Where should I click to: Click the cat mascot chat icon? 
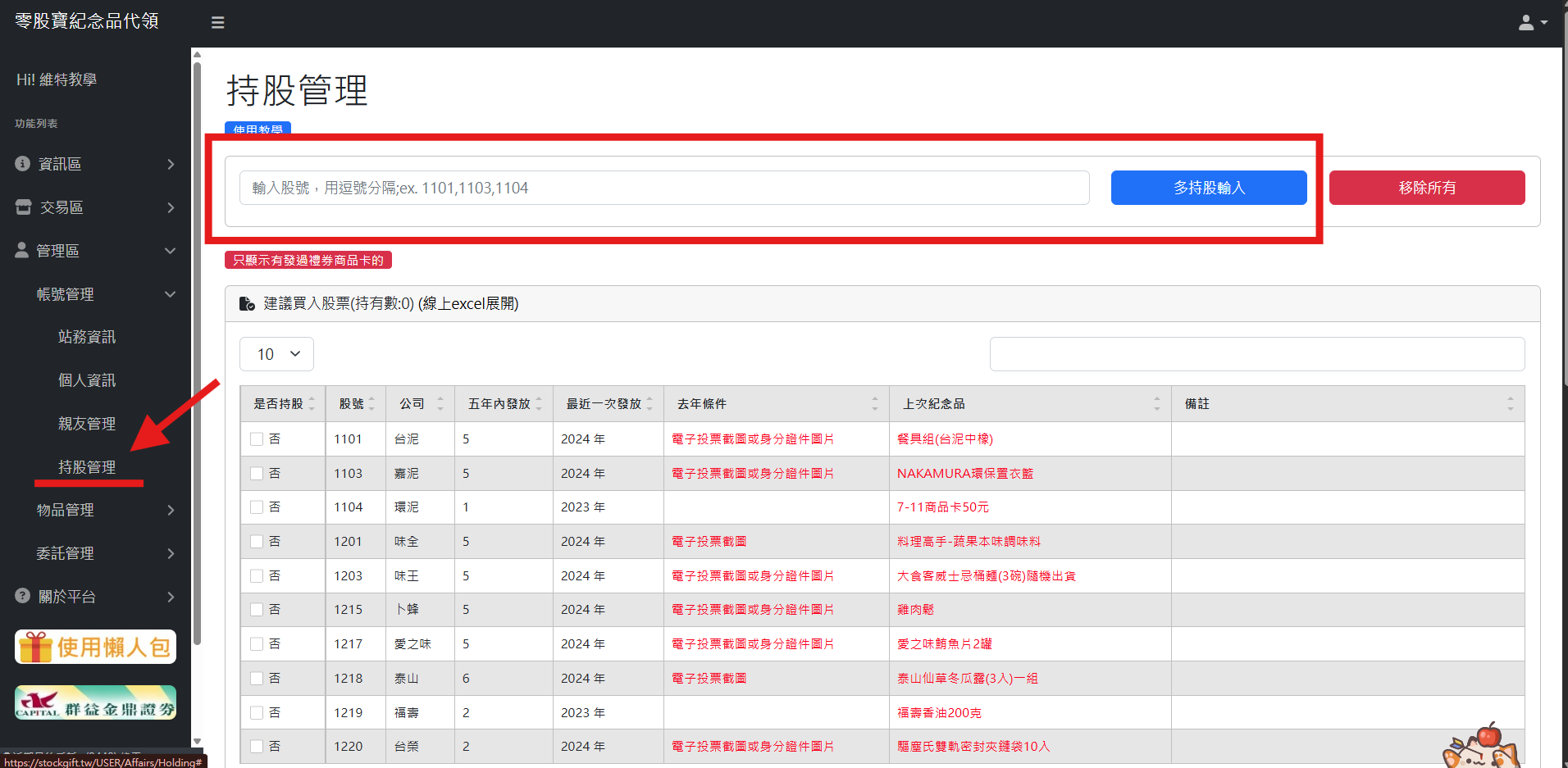click(1482, 748)
